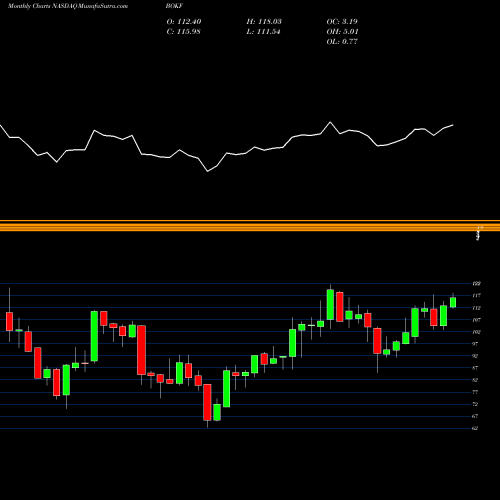
Task: Select the high value 'H: 118.03'
Action: (264, 22)
